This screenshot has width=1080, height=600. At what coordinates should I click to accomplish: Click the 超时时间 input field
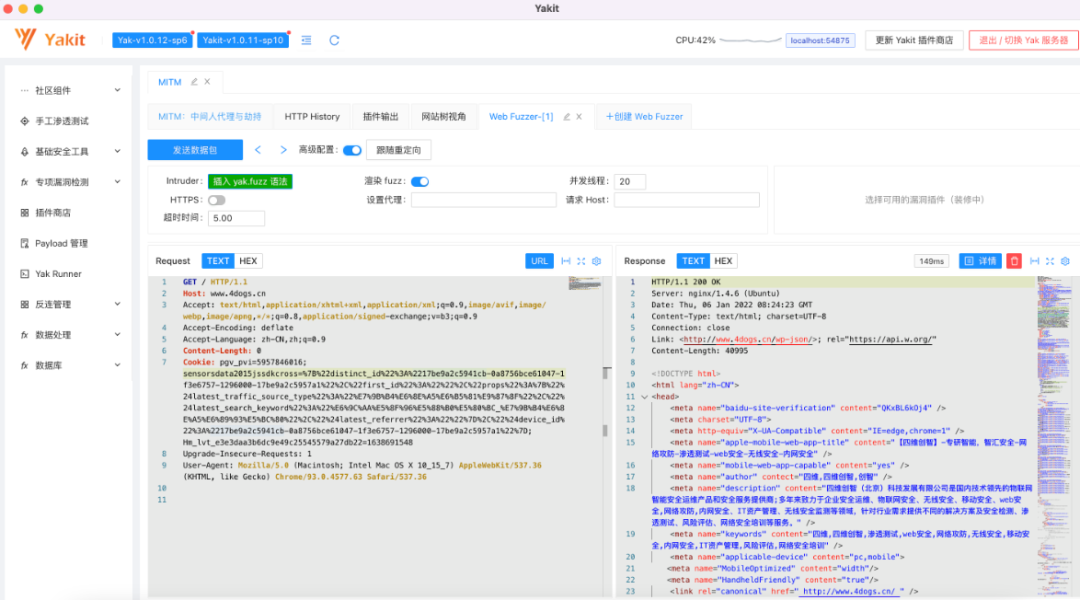(x=236, y=218)
